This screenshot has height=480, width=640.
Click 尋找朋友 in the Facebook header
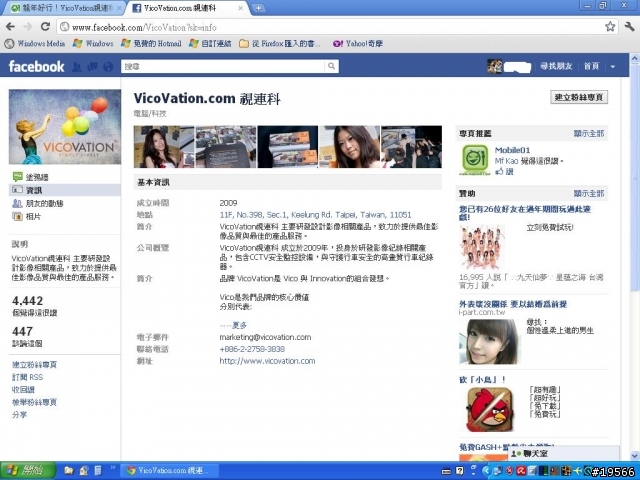point(556,66)
